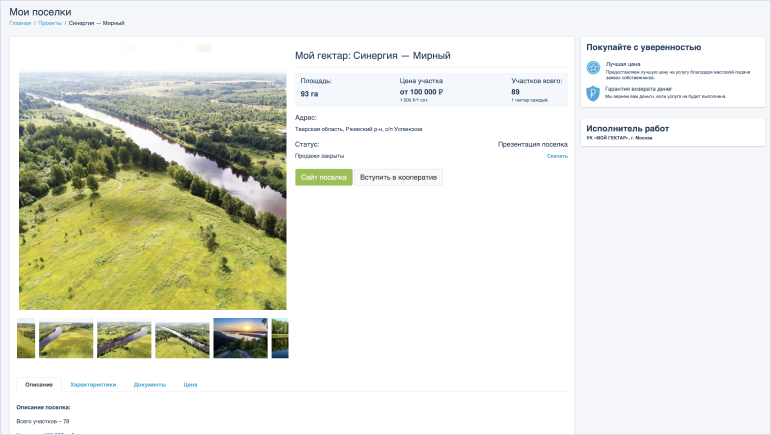Click the Всего участков – 78 line

coord(43,421)
